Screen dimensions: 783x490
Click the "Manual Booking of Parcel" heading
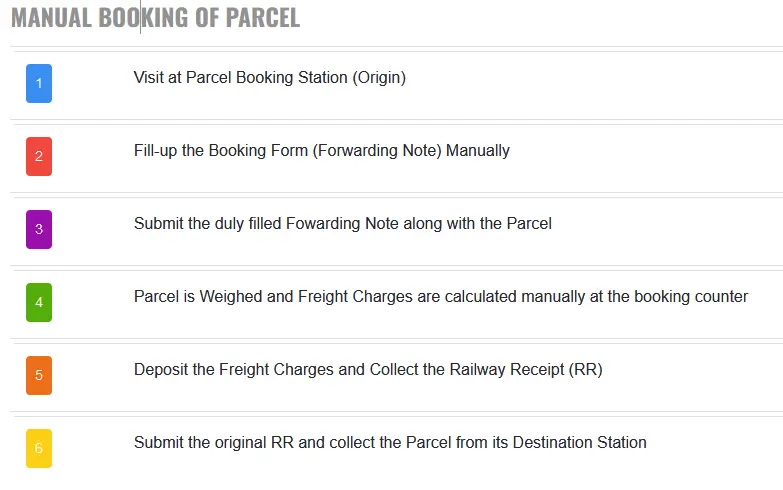pyautogui.click(x=155, y=18)
